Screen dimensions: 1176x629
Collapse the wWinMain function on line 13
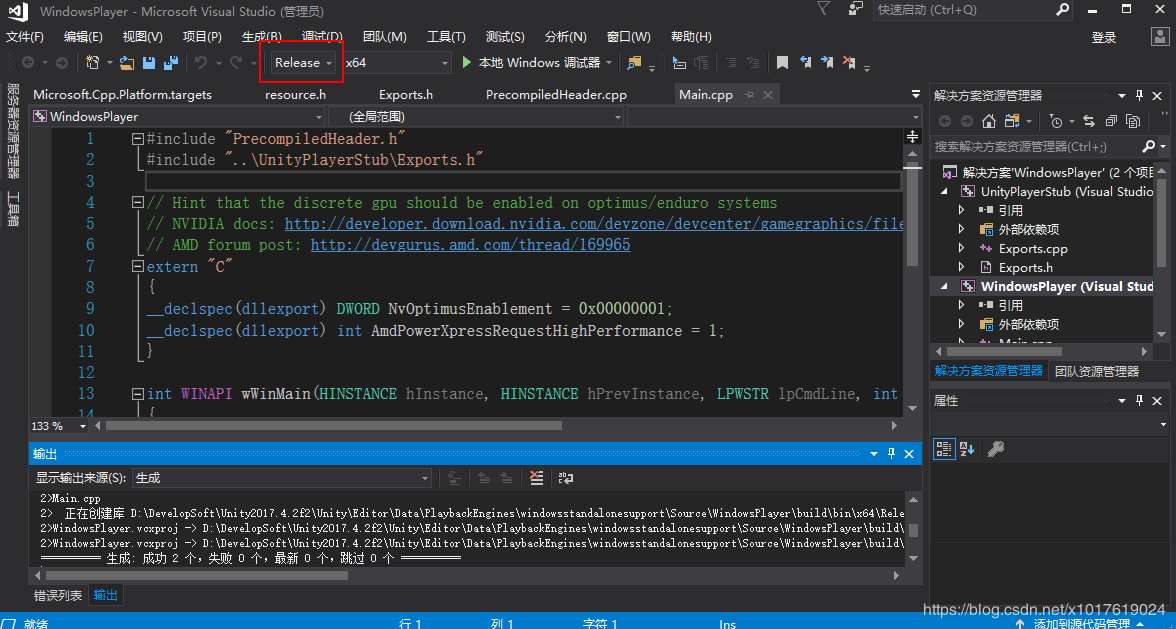137,394
